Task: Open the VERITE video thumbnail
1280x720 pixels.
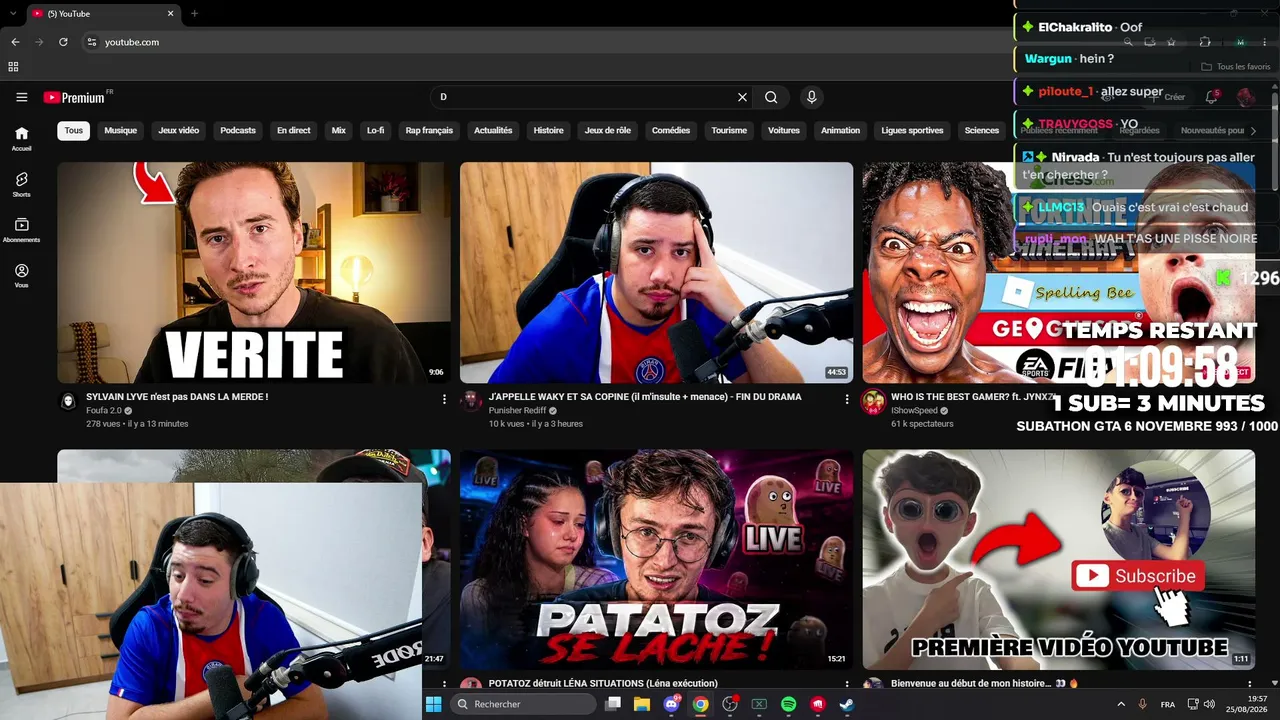Action: click(x=254, y=273)
